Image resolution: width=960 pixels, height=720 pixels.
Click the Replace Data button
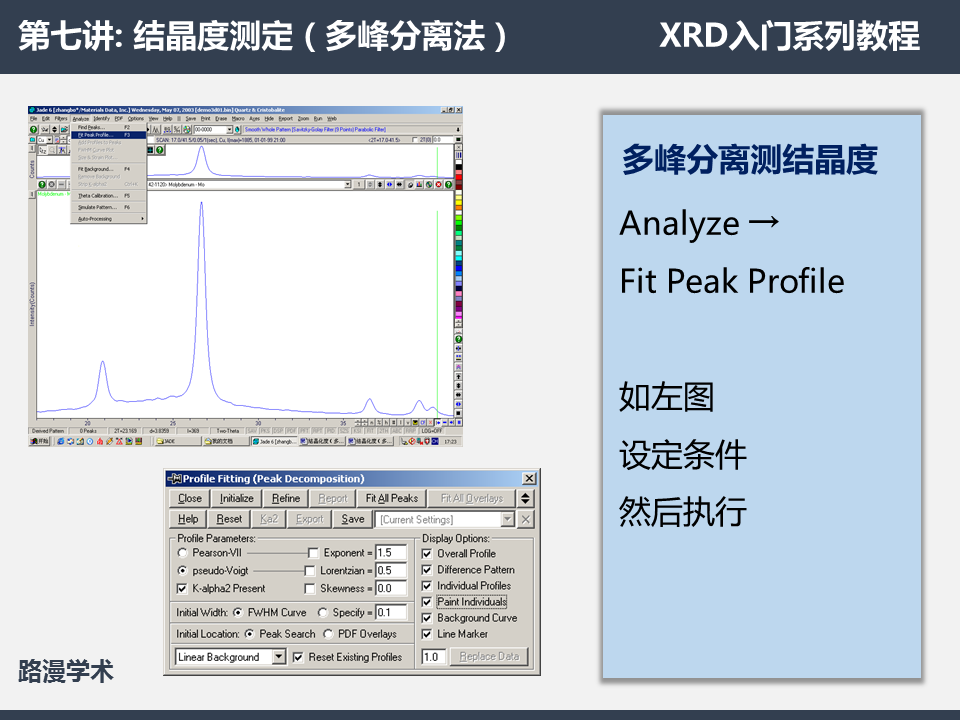click(x=489, y=656)
